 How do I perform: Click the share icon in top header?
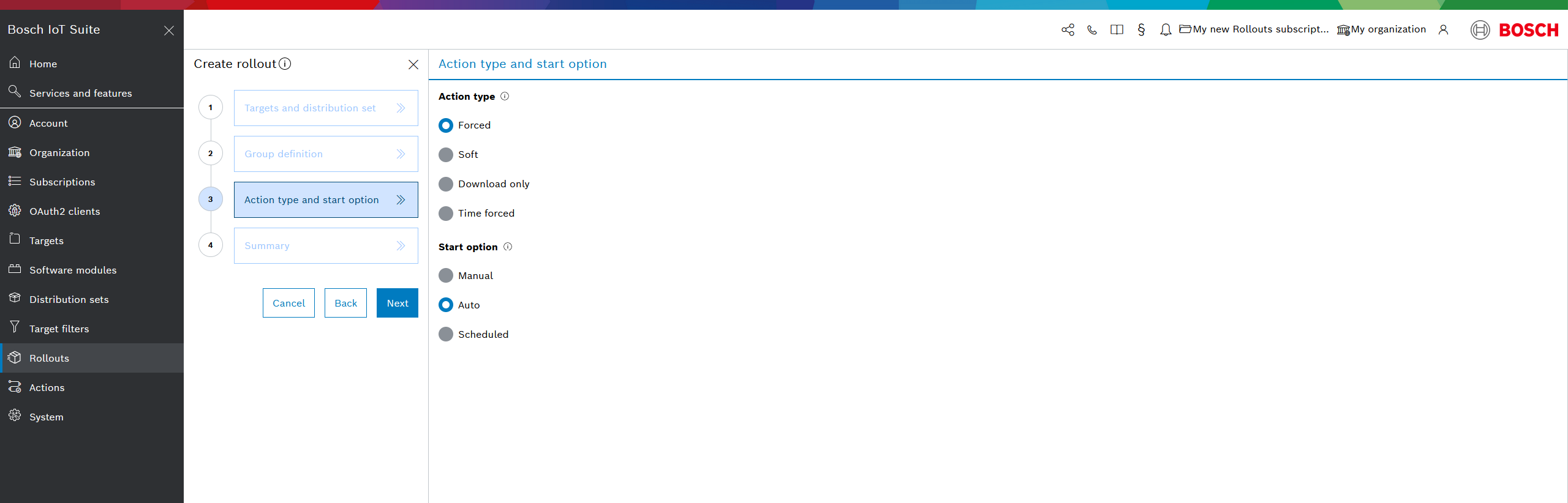1068,30
